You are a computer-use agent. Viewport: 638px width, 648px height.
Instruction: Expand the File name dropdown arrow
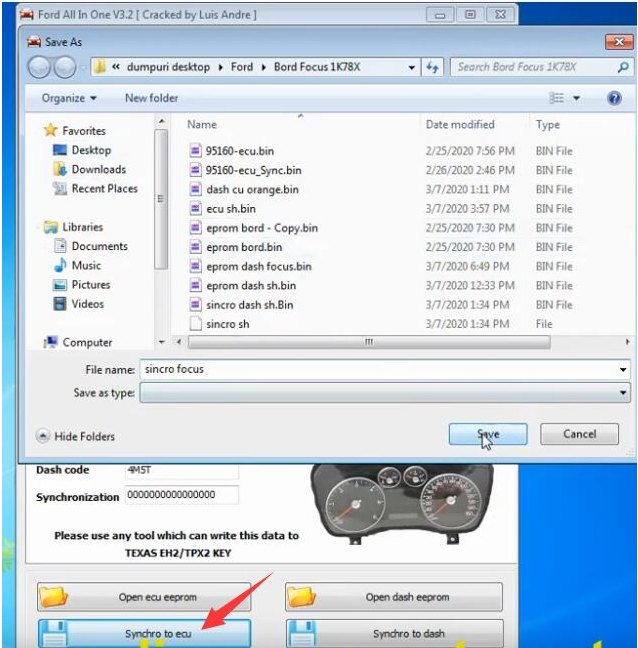pyautogui.click(x=623, y=370)
